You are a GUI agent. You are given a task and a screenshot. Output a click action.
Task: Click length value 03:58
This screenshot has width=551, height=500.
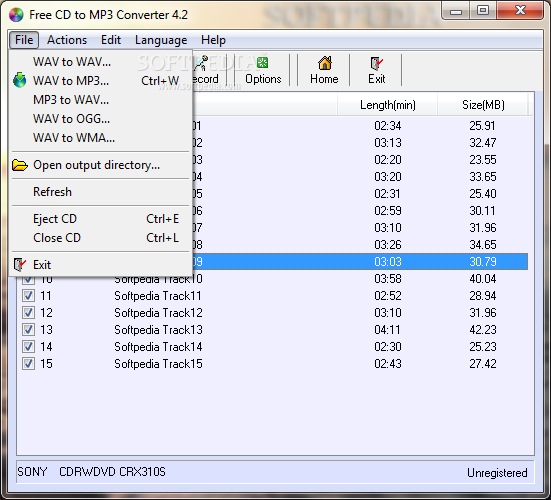tap(388, 279)
